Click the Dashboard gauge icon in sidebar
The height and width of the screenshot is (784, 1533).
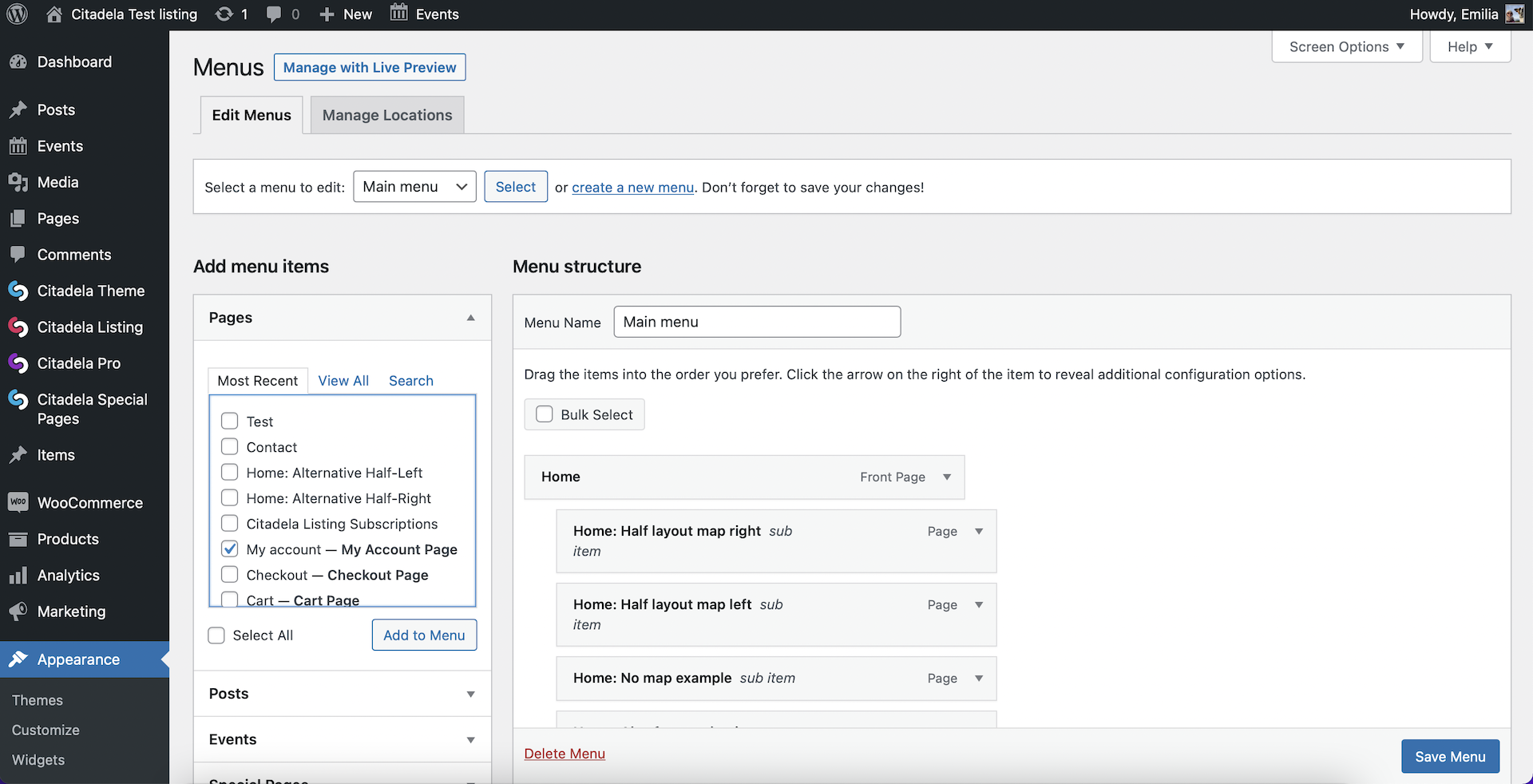click(x=18, y=62)
